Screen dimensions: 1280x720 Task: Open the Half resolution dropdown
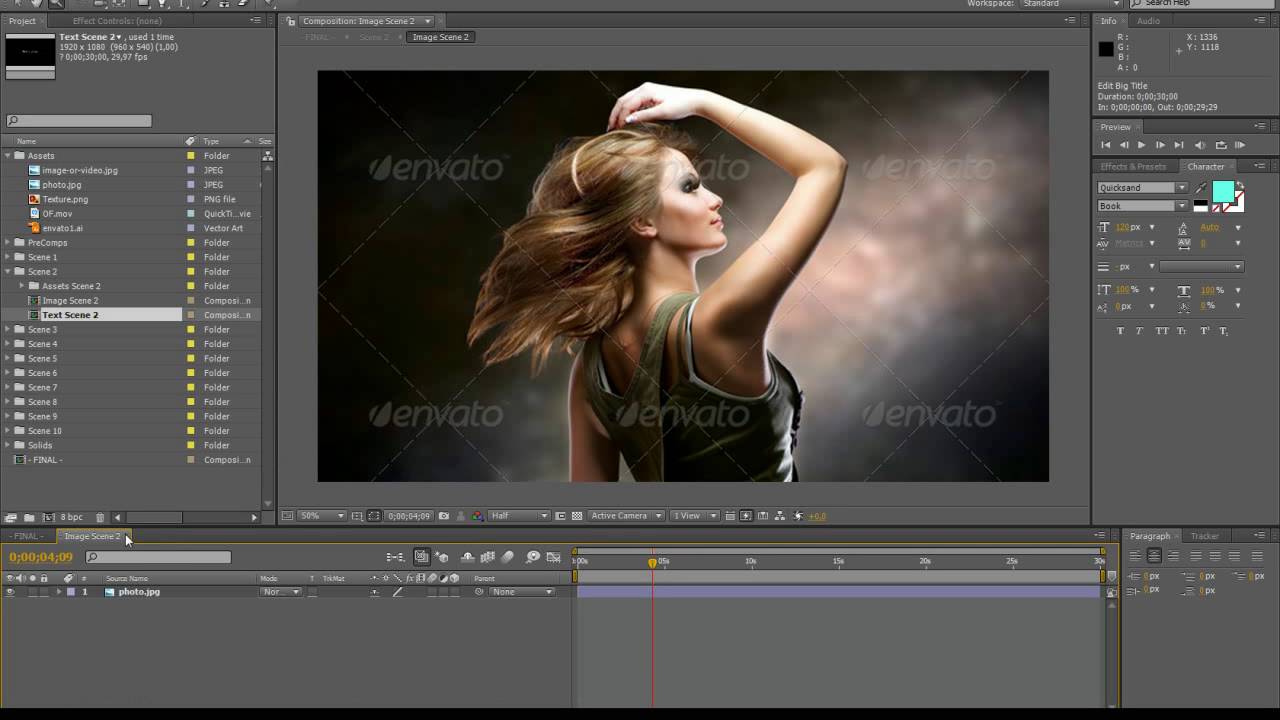coord(519,516)
